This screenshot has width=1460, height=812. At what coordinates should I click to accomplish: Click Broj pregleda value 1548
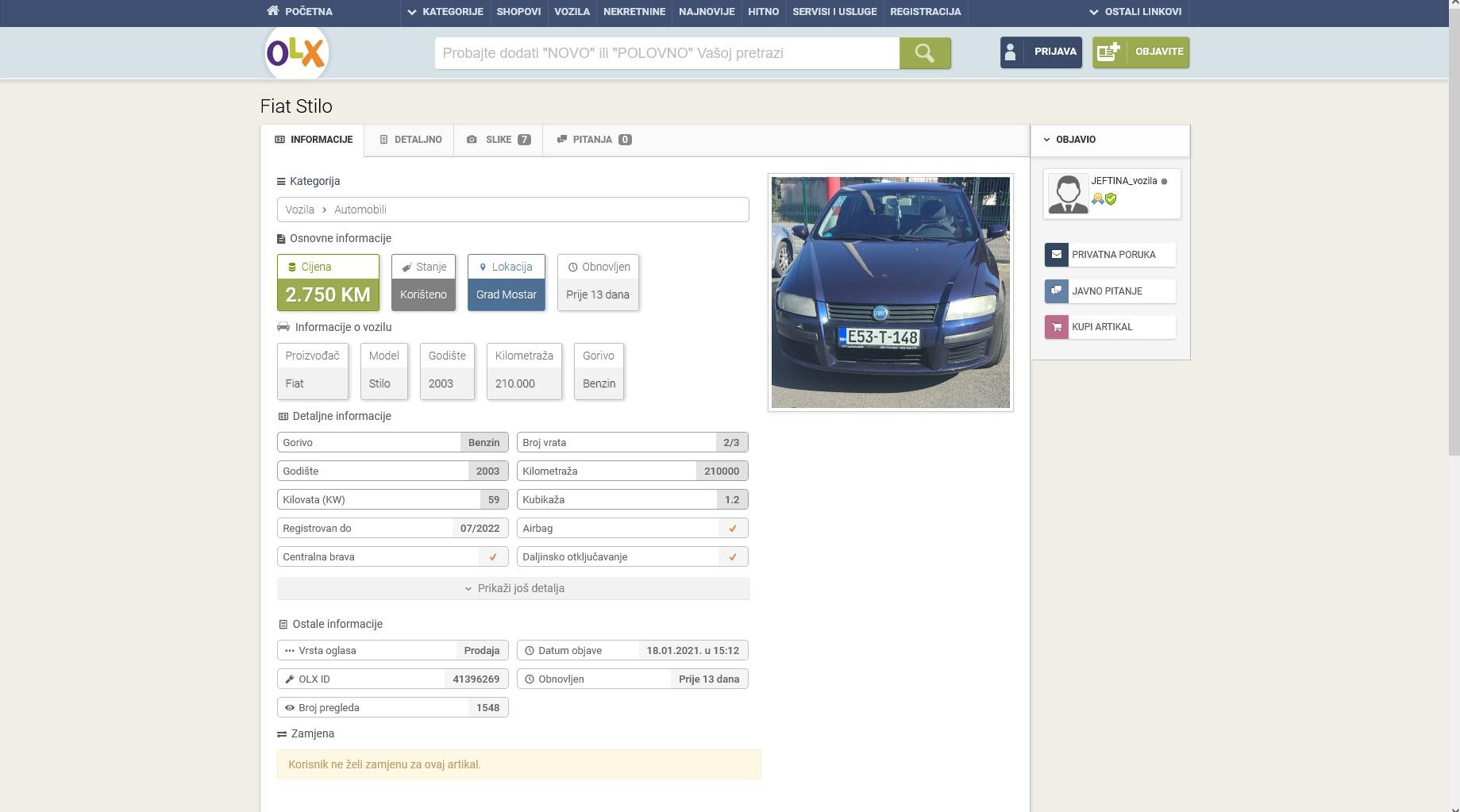tap(488, 708)
